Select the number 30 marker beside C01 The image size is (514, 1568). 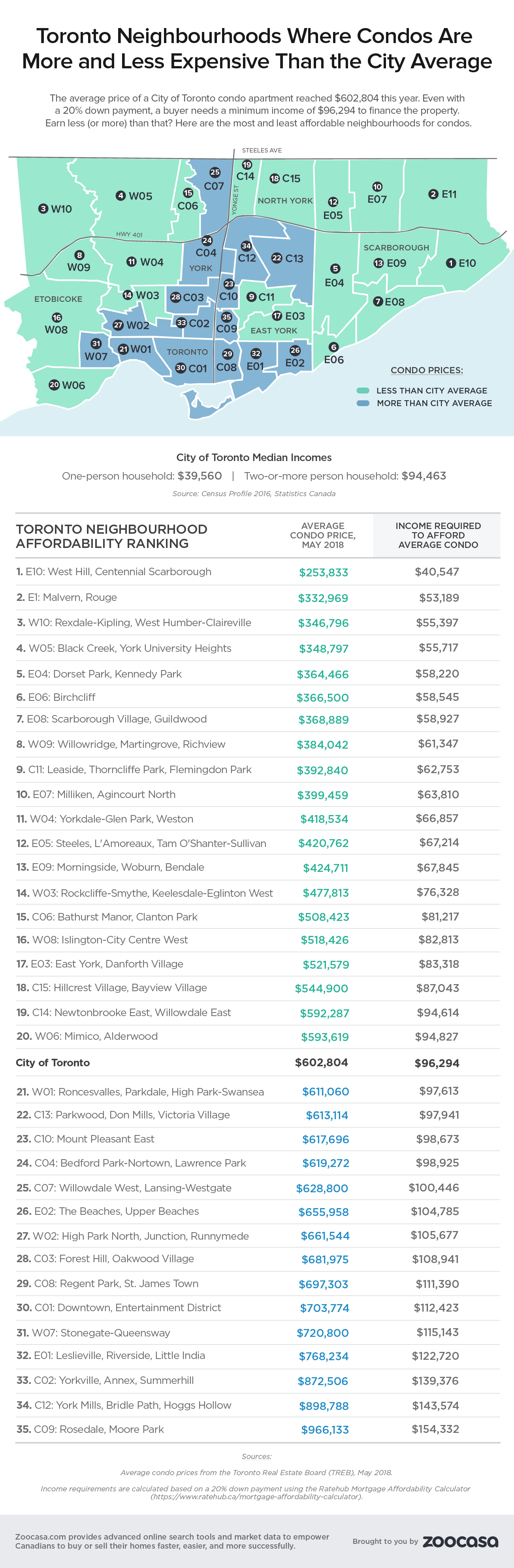click(180, 368)
